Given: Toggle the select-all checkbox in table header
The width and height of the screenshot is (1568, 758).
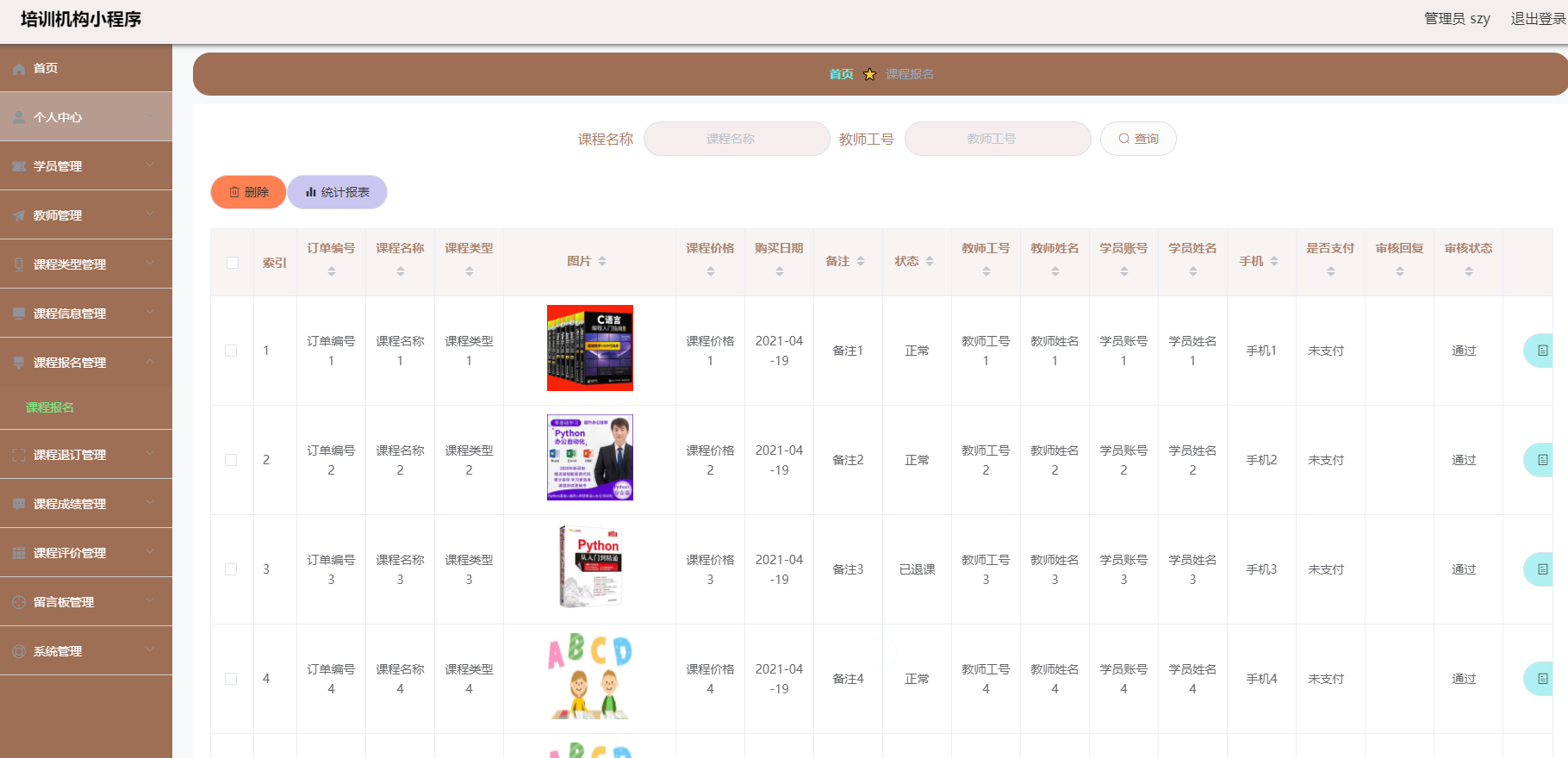Looking at the screenshot, I should (233, 263).
